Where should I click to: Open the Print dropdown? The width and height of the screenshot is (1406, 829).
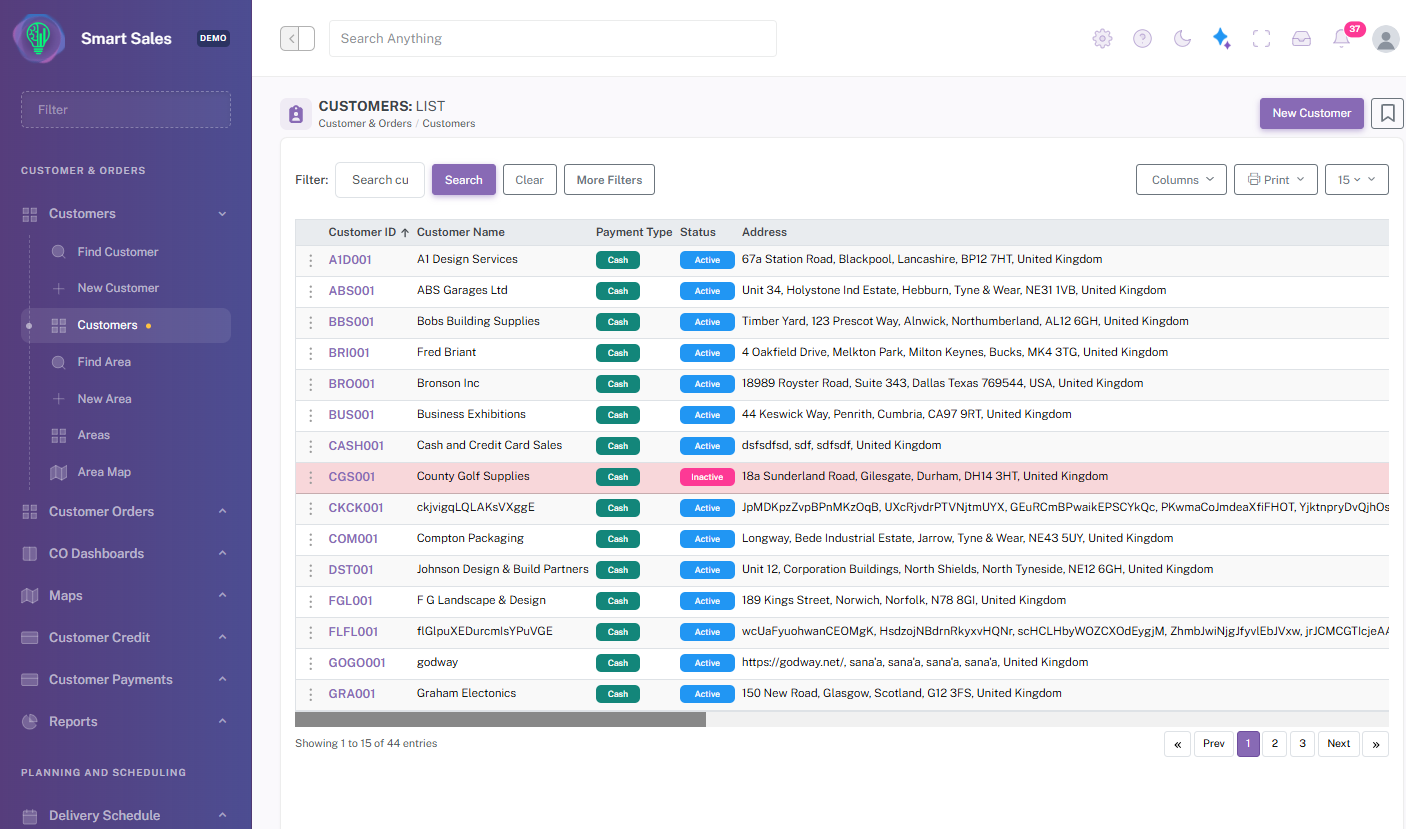coord(1276,180)
